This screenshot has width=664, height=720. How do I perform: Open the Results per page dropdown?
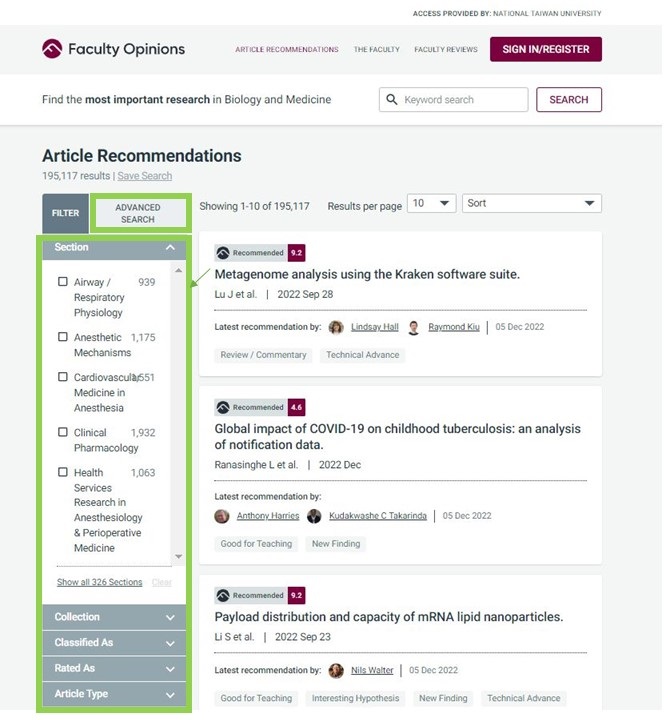point(431,203)
